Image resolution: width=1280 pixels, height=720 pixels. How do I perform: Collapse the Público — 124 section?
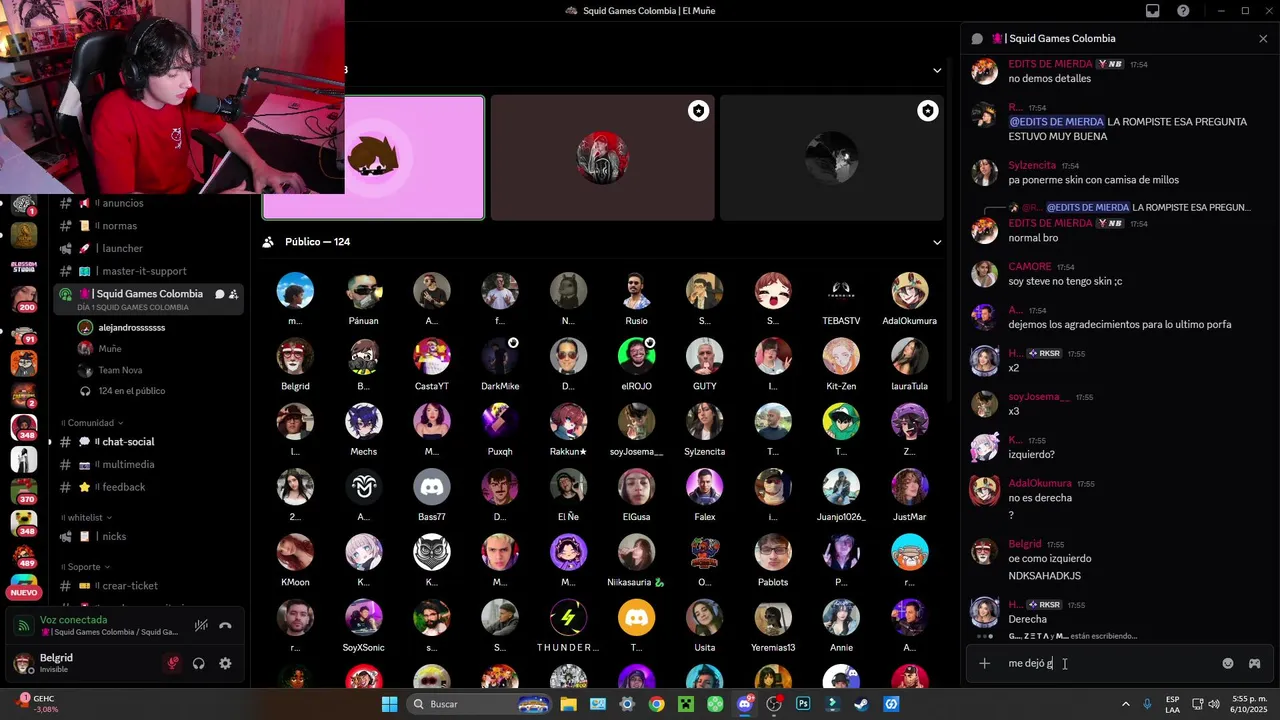click(x=937, y=242)
